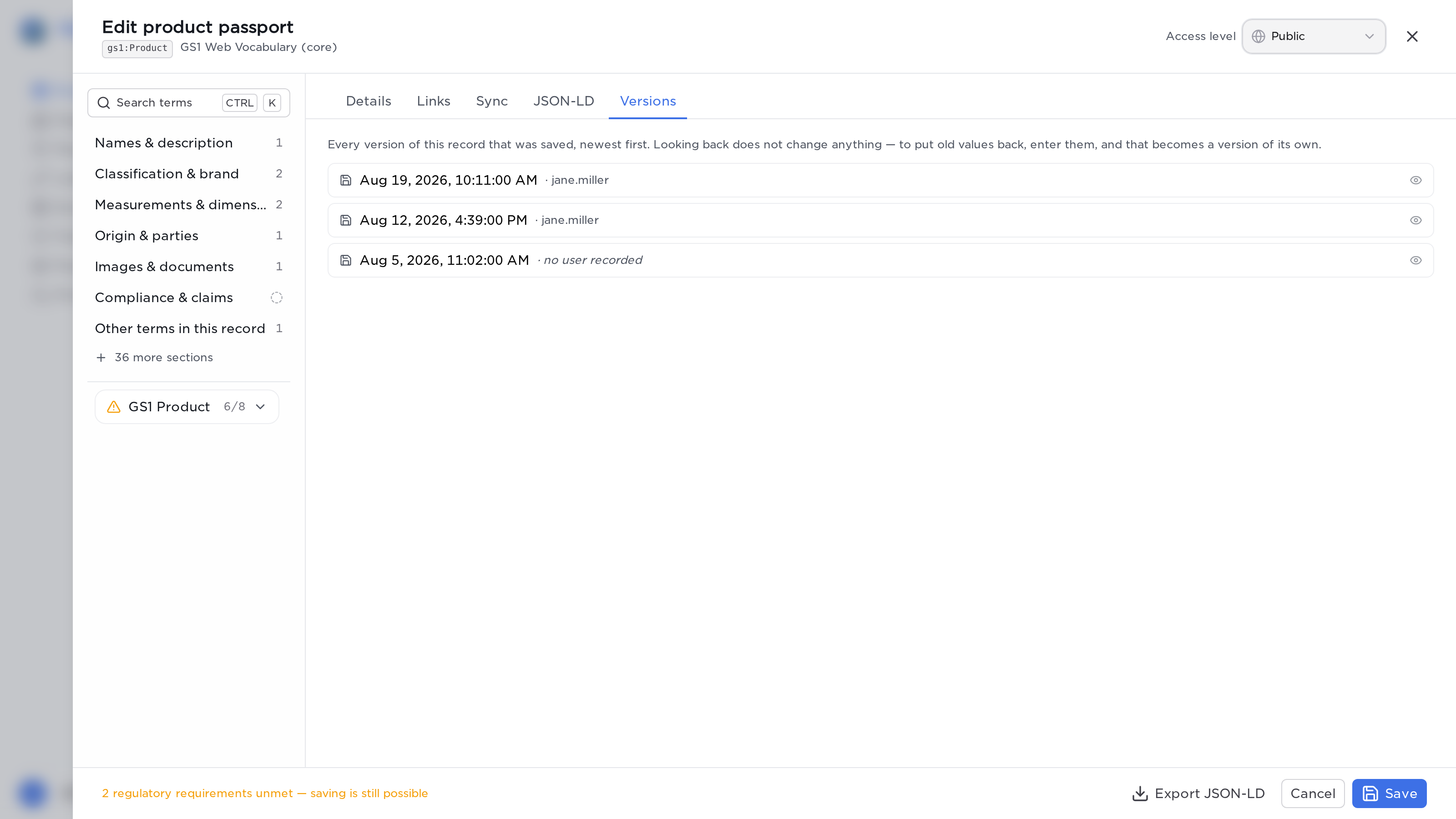Image resolution: width=1456 pixels, height=819 pixels.
Task: Select the Aug 5, 2026, 11:02:00 AM version row
Action: coord(880,261)
